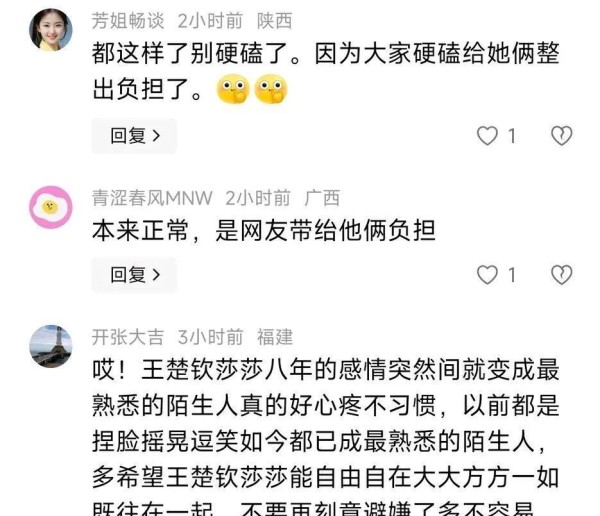The width and height of the screenshot is (600, 516).
Task: Open the username 青涩春风MNW
Action: pyautogui.click(x=152, y=198)
